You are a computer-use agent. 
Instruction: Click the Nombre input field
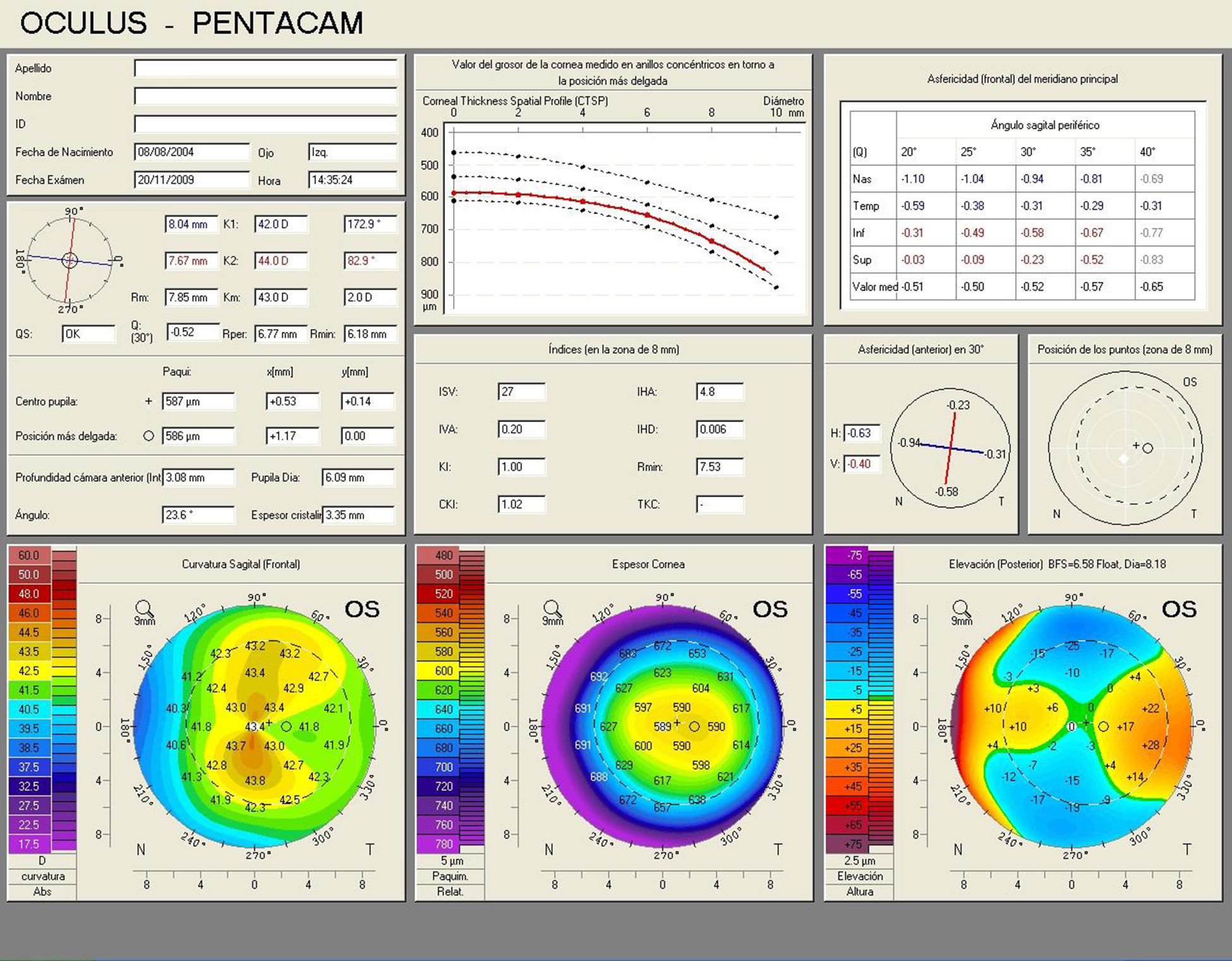coord(265,96)
